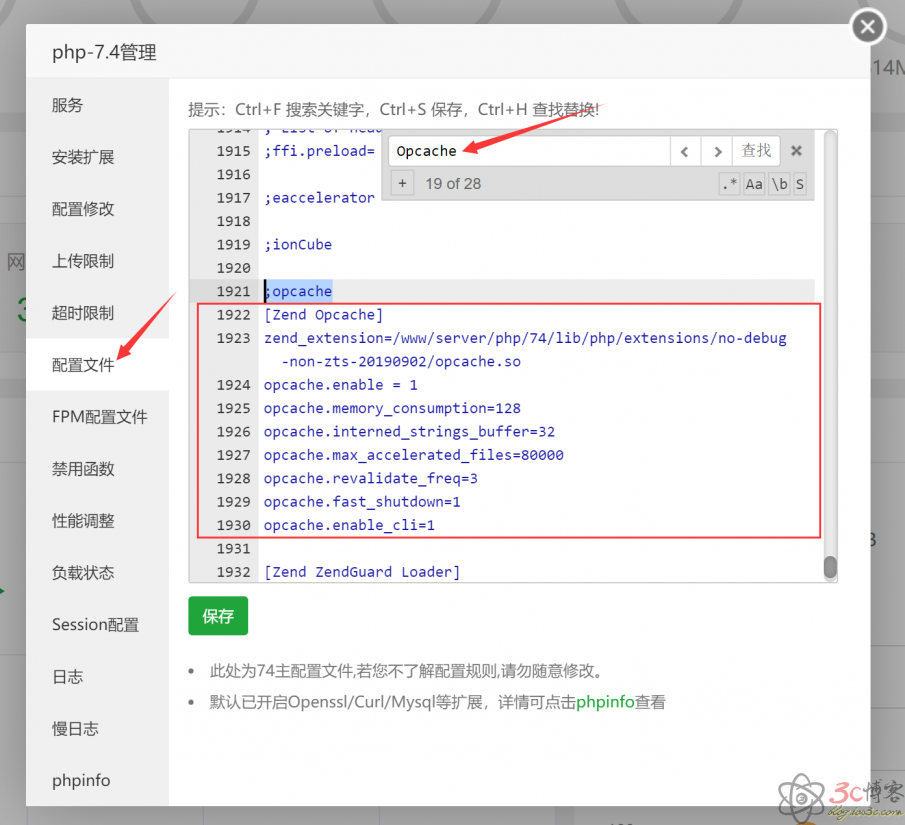The width and height of the screenshot is (905, 825).
Task: Open the 超时限制 section
Action: [98, 313]
